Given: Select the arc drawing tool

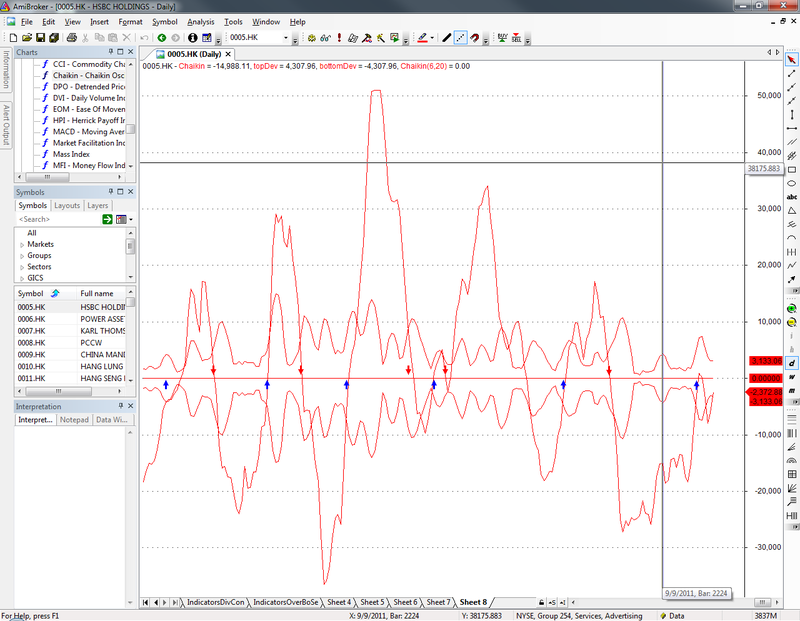Looking at the screenshot, I should tap(791, 238).
